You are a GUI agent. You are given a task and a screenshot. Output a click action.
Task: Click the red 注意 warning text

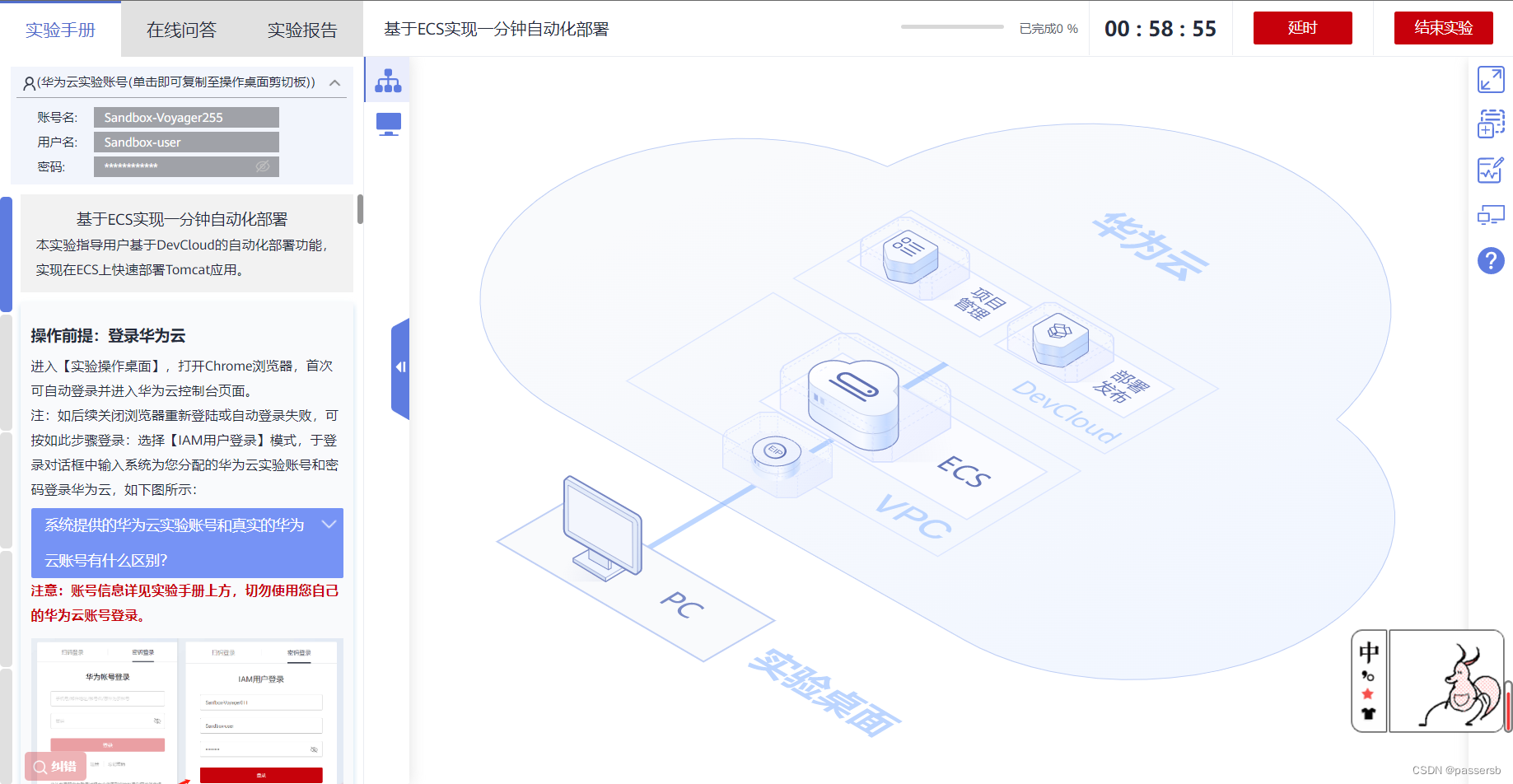tap(185, 603)
